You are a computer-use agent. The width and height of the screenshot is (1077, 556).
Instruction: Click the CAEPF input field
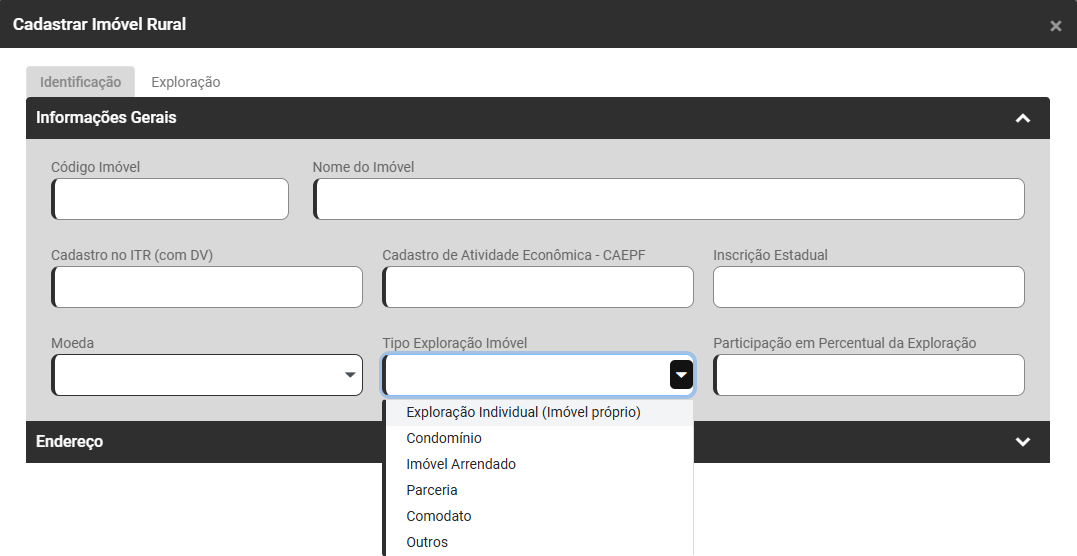tap(538, 287)
